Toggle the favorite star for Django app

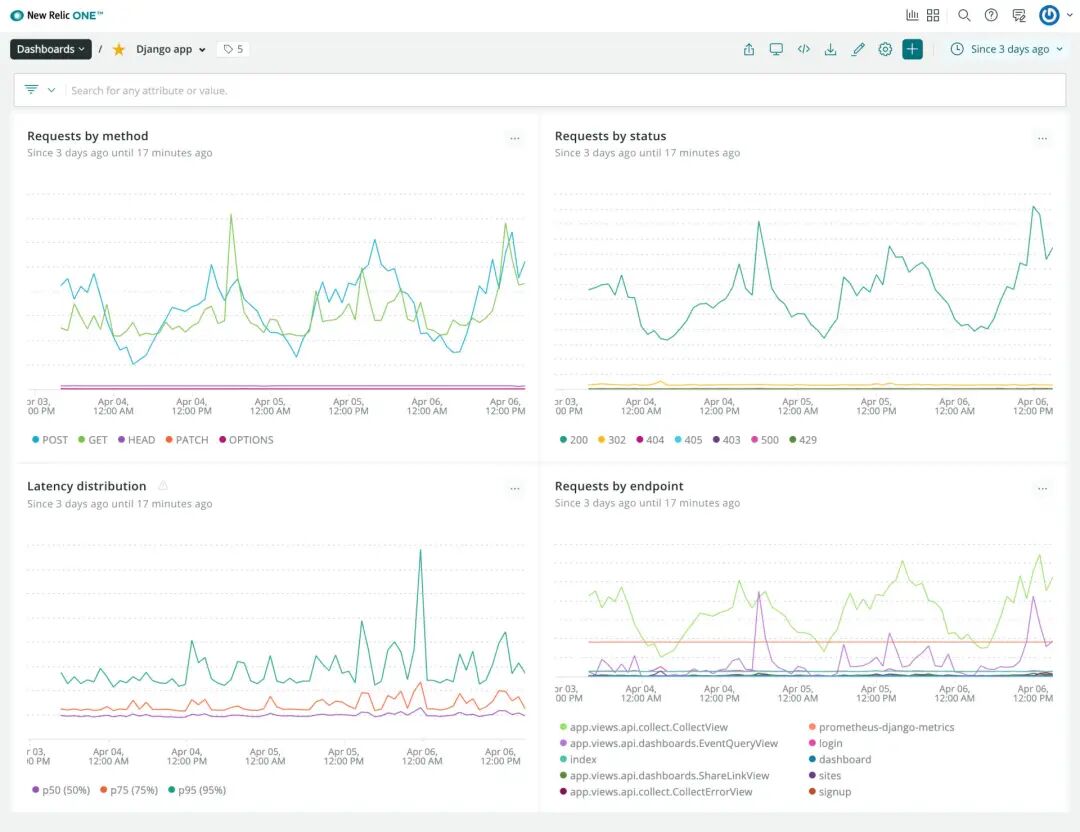[118, 49]
